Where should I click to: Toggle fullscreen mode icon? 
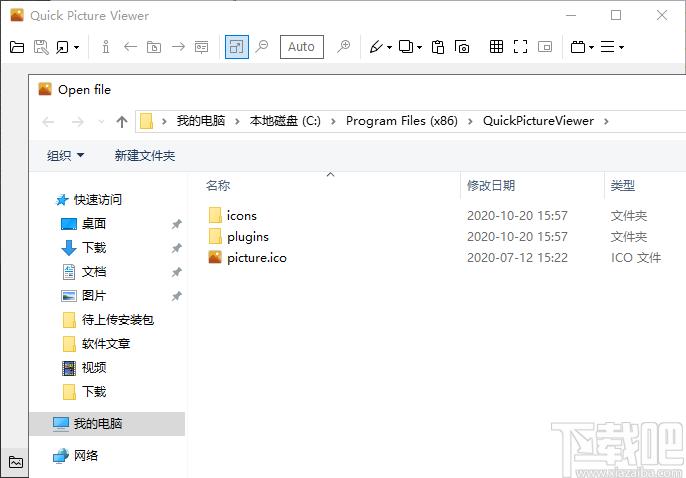[x=520, y=46]
